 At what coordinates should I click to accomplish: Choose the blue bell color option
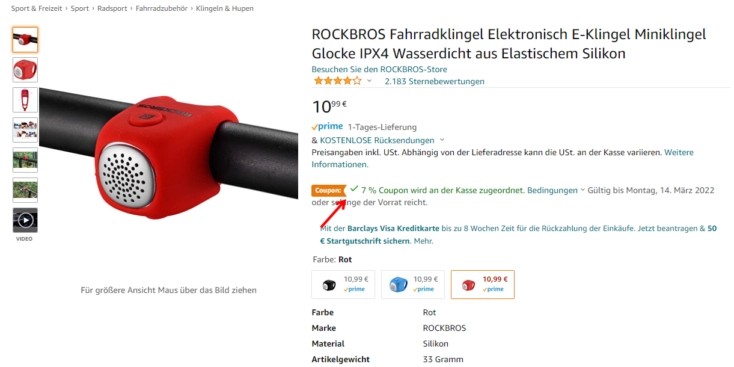pyautogui.click(x=412, y=284)
